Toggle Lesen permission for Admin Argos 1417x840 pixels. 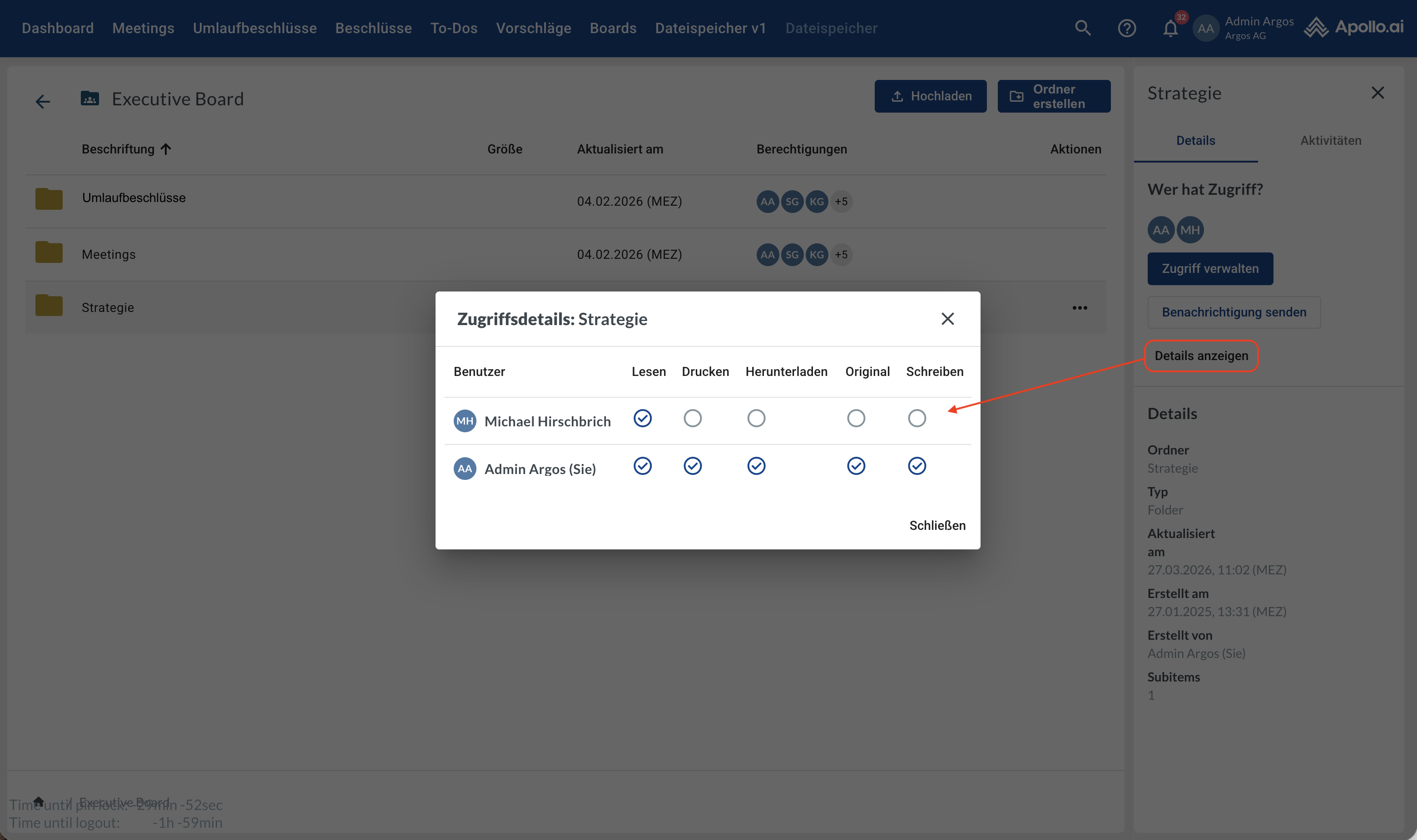(x=643, y=466)
